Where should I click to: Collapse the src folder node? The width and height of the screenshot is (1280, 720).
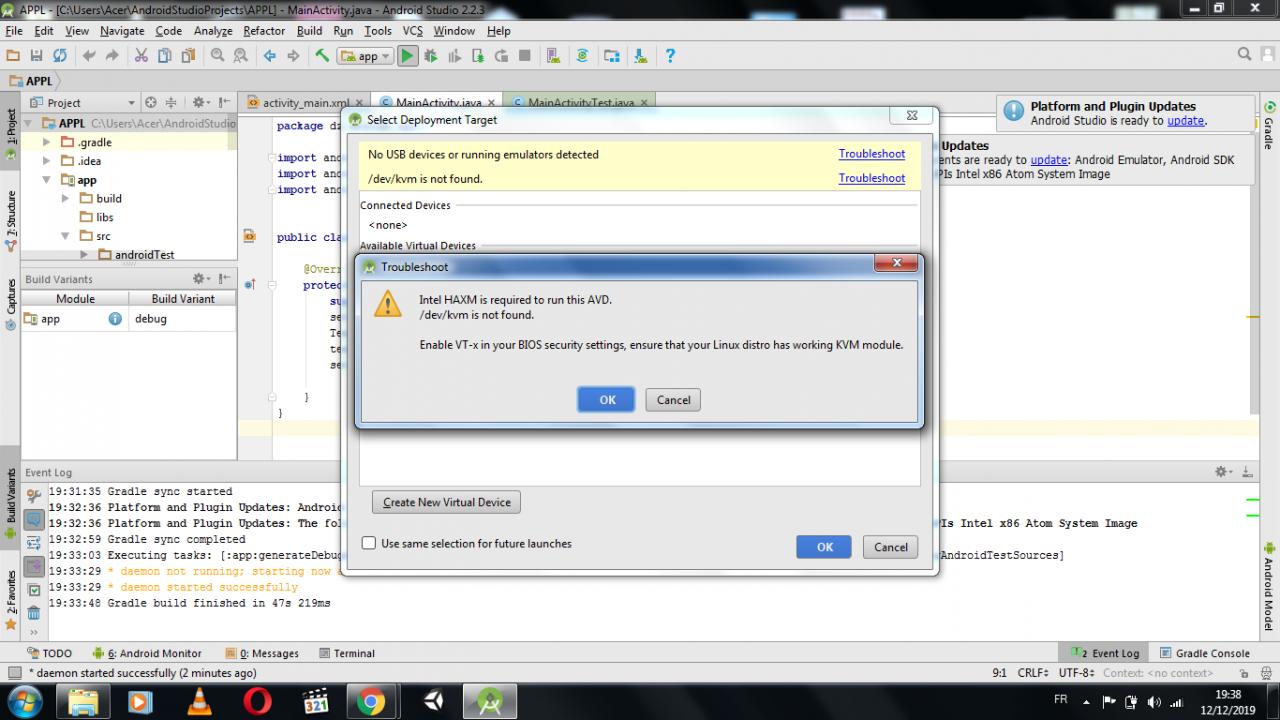65,236
